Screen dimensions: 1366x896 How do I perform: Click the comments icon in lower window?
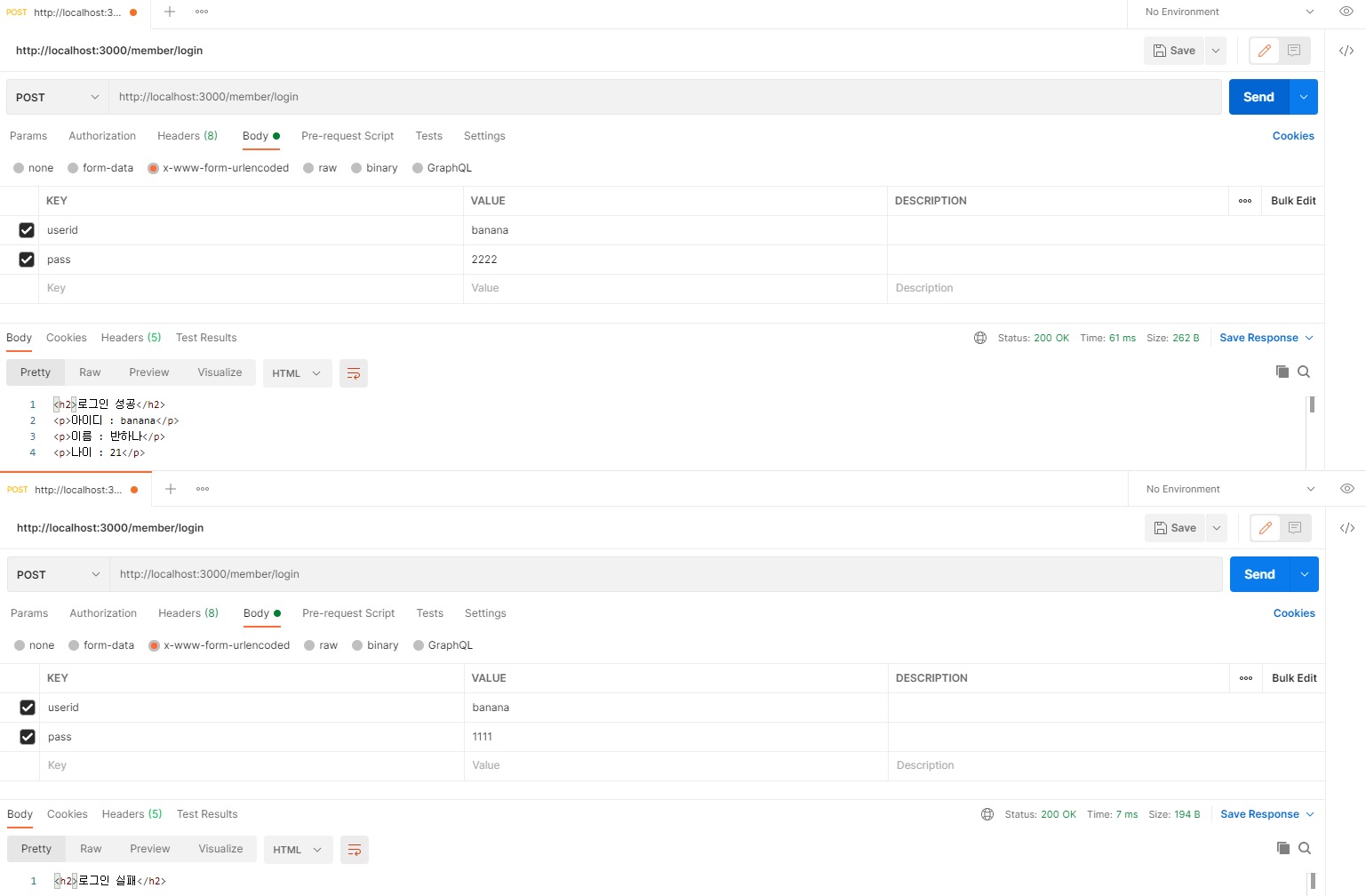[1295, 528]
